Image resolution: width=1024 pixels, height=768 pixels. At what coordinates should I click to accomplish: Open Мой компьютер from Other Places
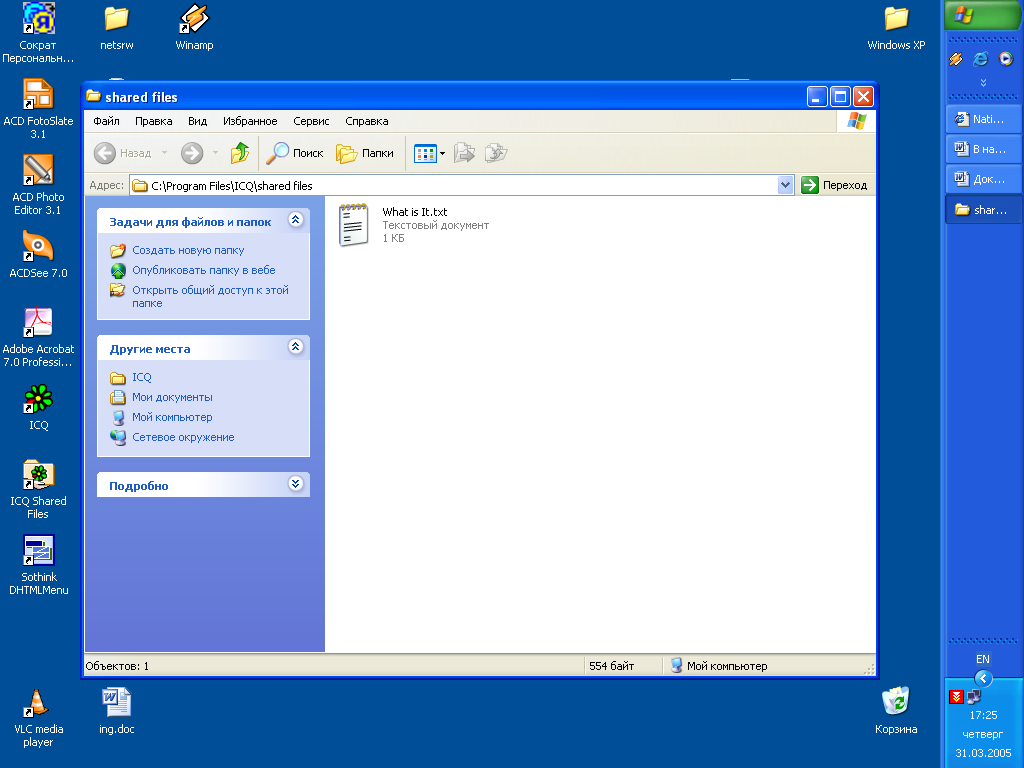[x=172, y=417]
